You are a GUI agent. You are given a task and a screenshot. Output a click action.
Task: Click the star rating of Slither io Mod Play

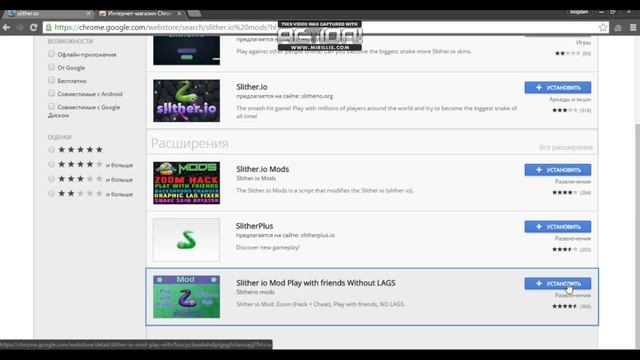point(565,306)
